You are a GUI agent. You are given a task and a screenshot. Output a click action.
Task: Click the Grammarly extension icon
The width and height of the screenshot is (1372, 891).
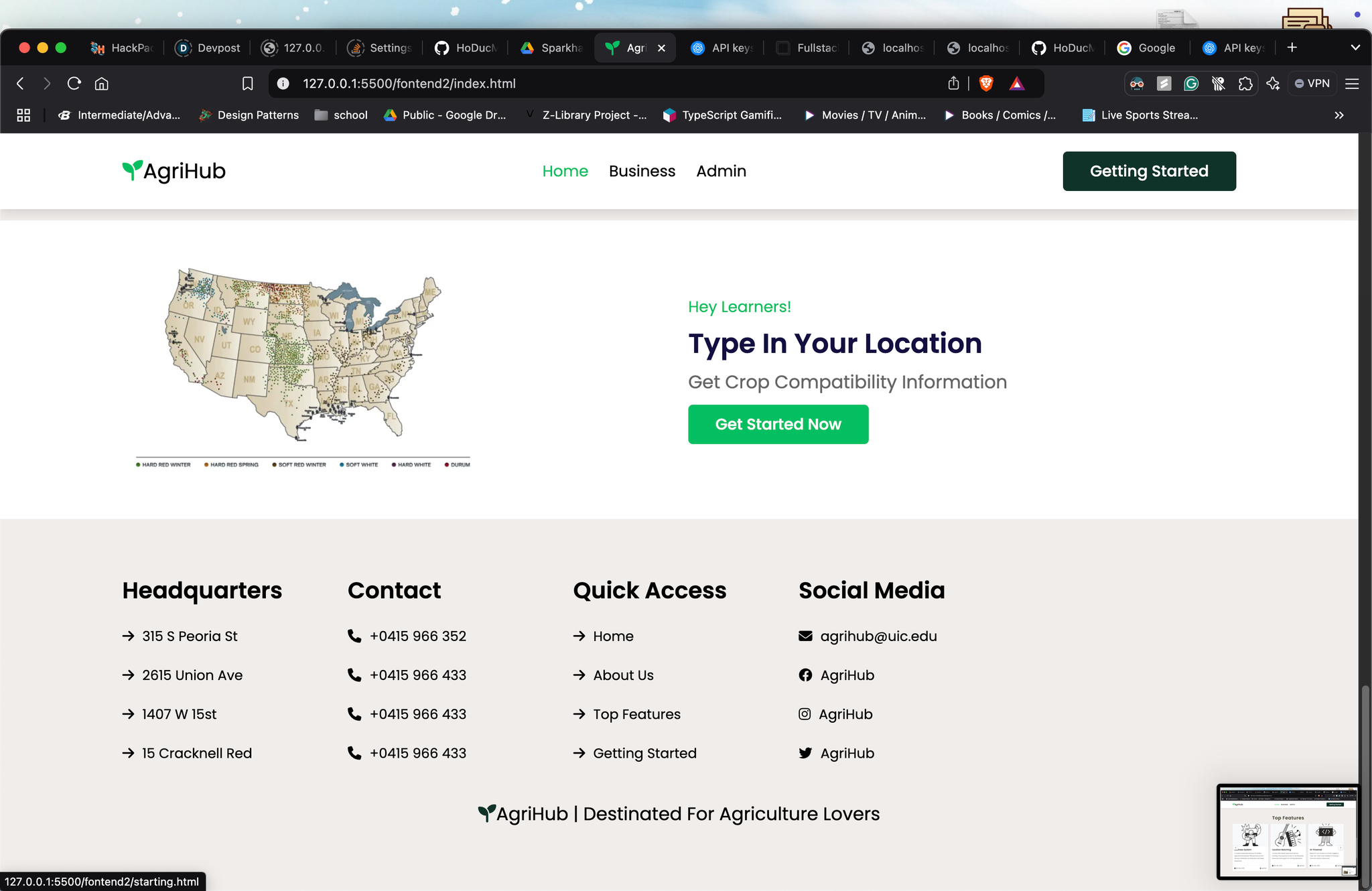pyautogui.click(x=1191, y=84)
